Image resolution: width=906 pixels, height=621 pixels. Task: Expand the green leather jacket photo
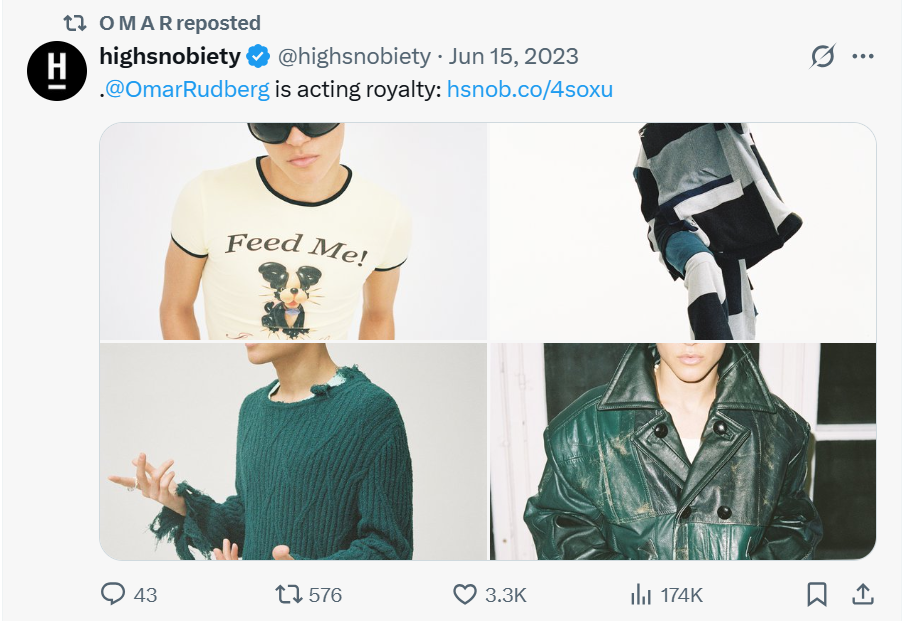[x=683, y=451]
